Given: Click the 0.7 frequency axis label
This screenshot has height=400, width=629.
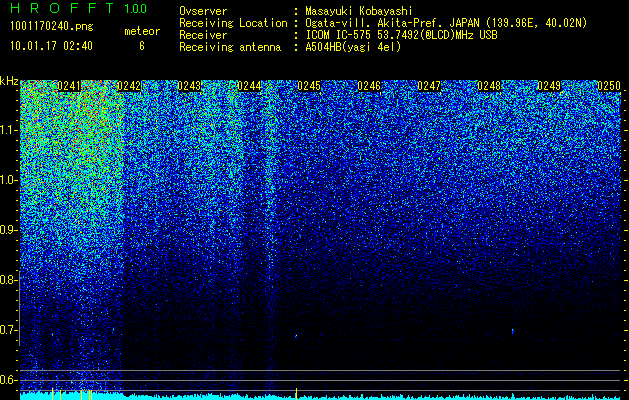Looking at the screenshot, I should tap(9, 330).
